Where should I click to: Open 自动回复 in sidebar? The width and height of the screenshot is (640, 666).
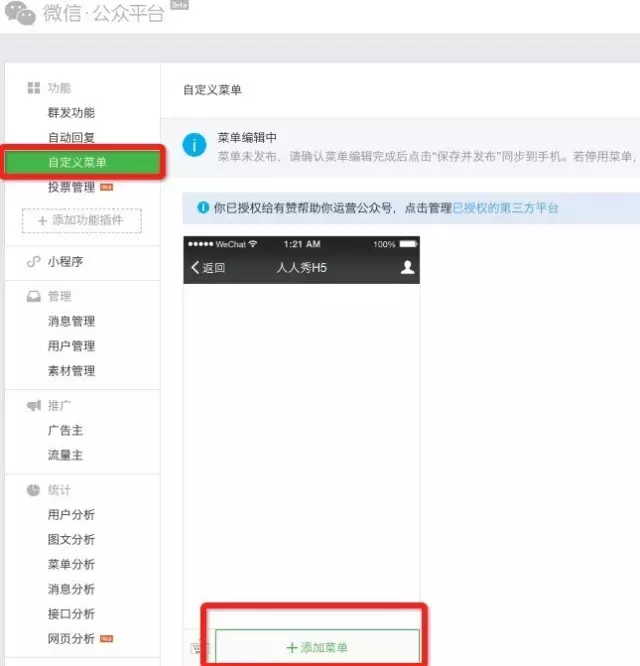[71, 138]
